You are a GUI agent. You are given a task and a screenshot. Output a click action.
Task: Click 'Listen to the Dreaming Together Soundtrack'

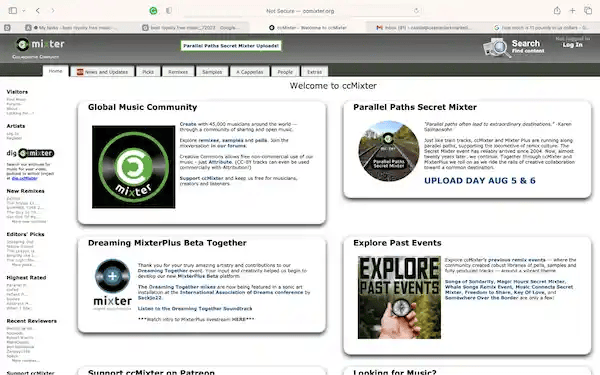point(195,308)
